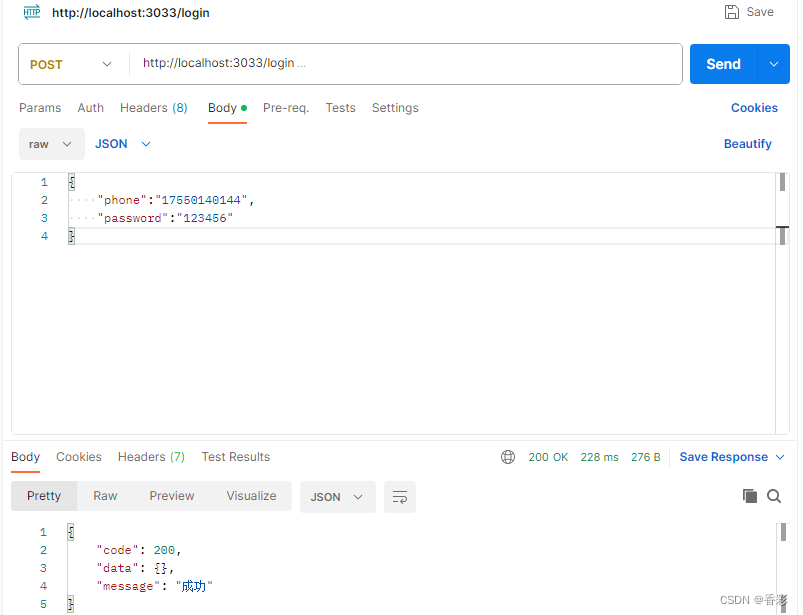Click the phone value 17550140144
Image resolution: width=803 pixels, height=615 pixels.
tap(201, 200)
